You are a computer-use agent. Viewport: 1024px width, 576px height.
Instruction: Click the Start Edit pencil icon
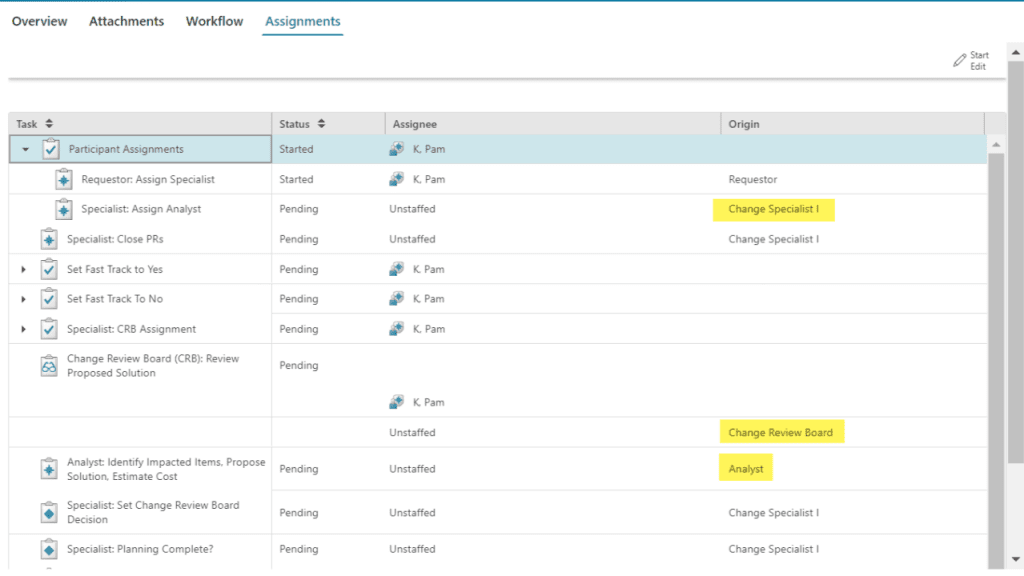960,61
